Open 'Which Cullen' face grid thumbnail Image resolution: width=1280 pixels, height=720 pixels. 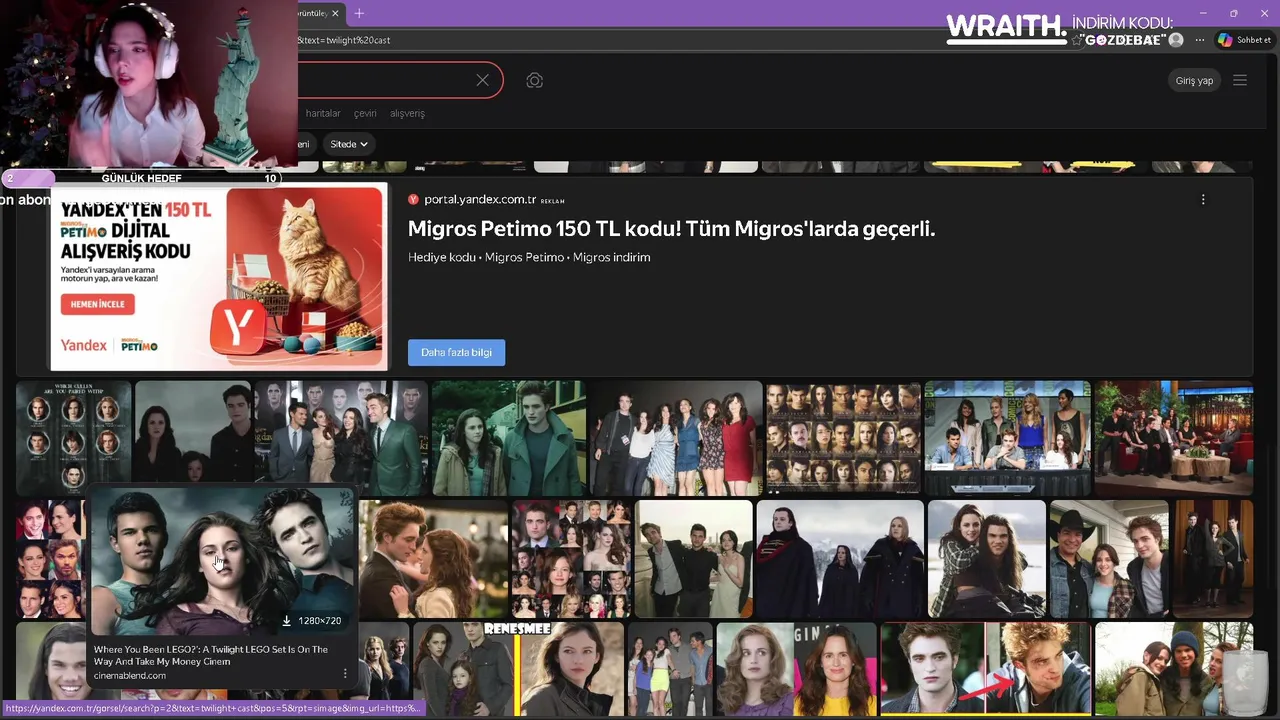73,437
